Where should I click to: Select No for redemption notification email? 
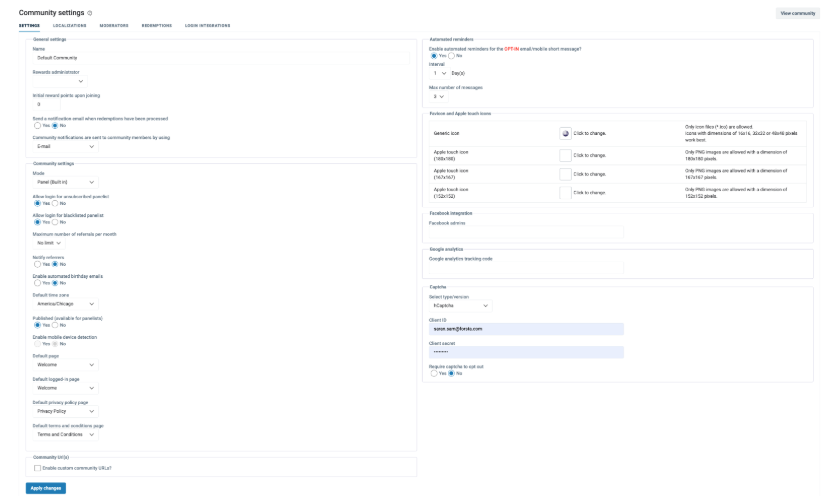tap(55, 126)
